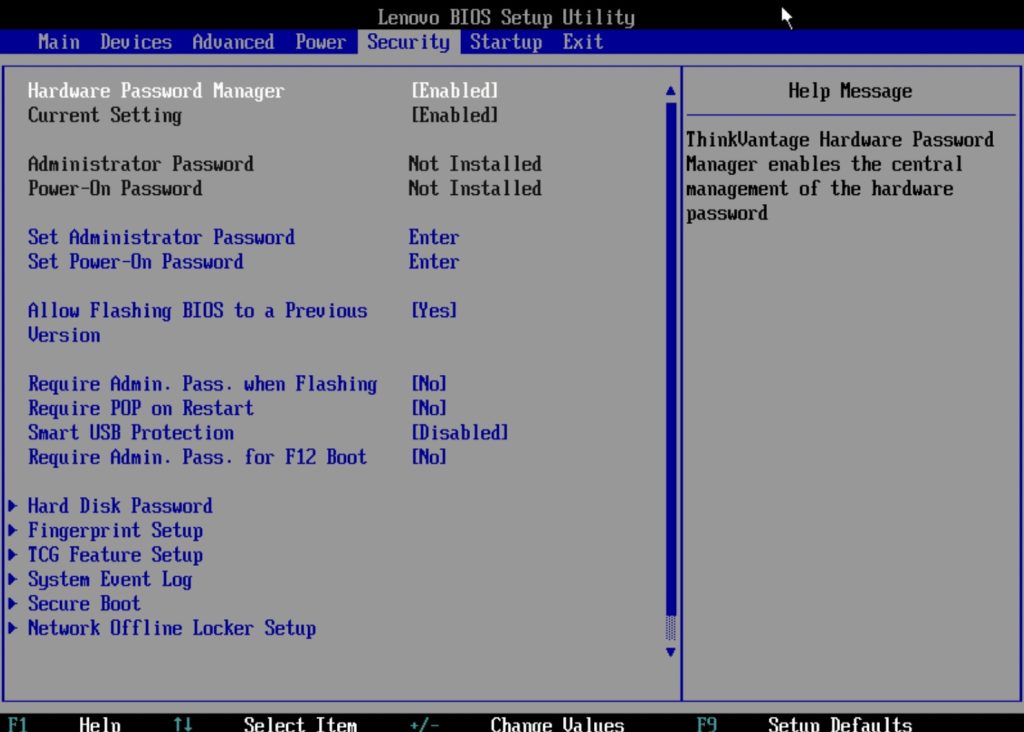1024x732 pixels.
Task: Expand Network Offline Locker Setup arrow
Action: [12, 628]
